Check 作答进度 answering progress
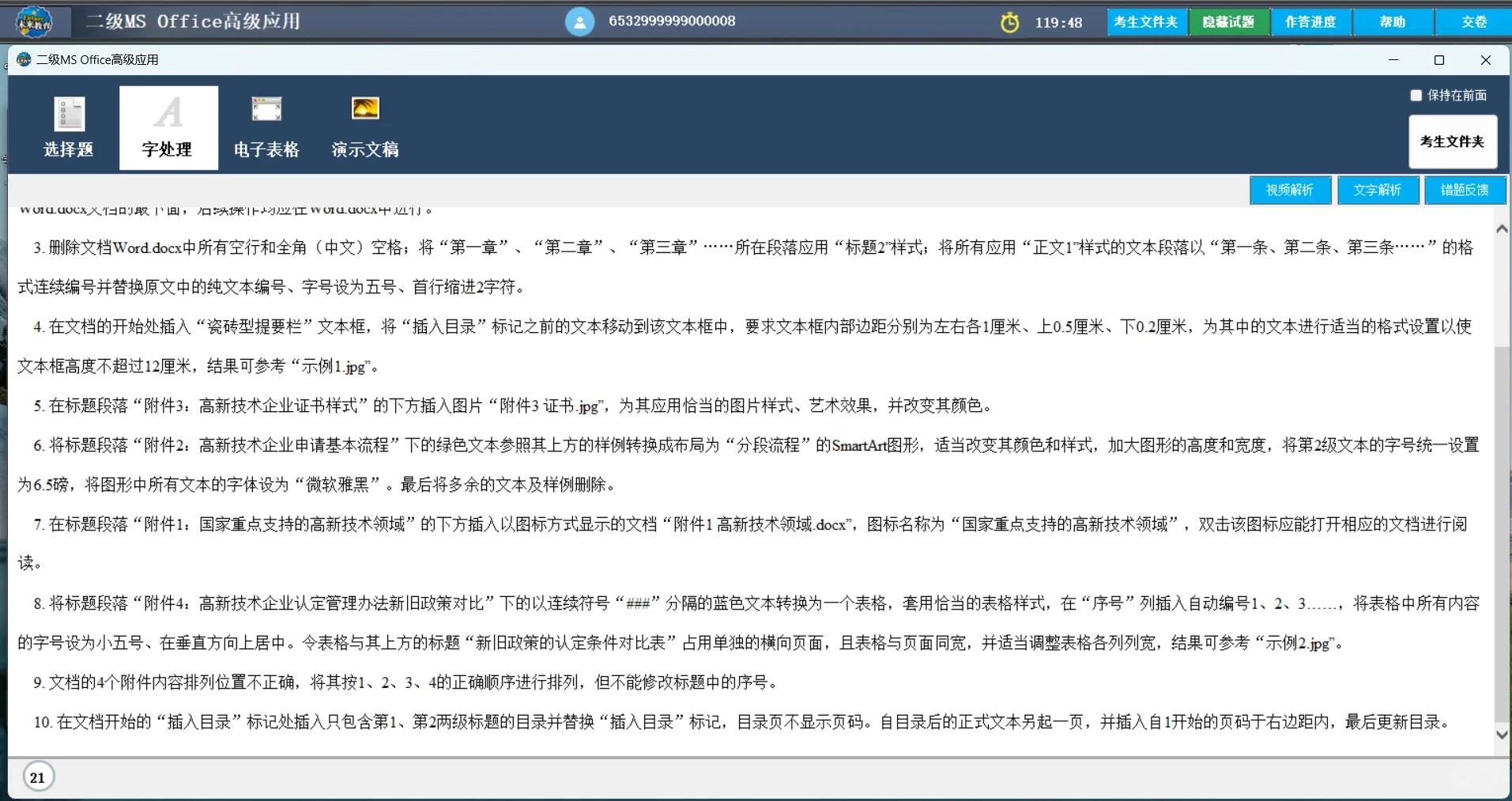Screen dimensions: 1512x801 pyautogui.click(x=1310, y=21)
